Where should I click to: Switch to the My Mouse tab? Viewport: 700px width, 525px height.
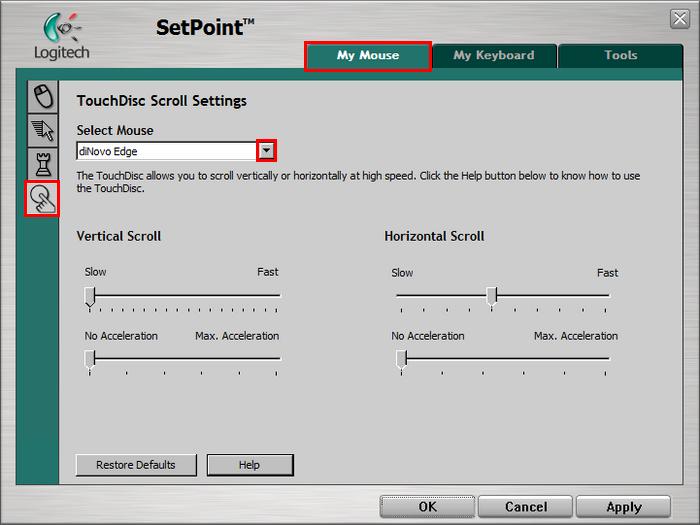(368, 56)
